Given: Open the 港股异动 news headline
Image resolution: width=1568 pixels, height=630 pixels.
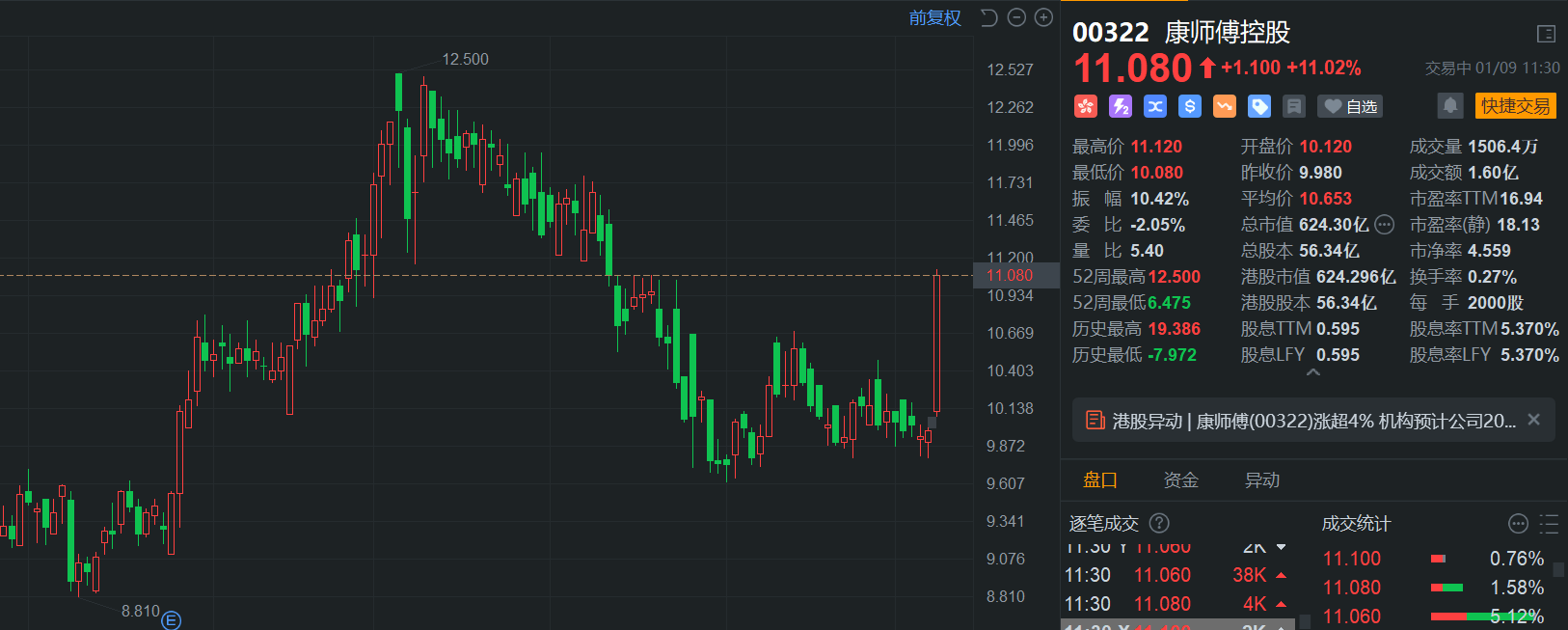Looking at the screenshot, I should coord(1313,421).
